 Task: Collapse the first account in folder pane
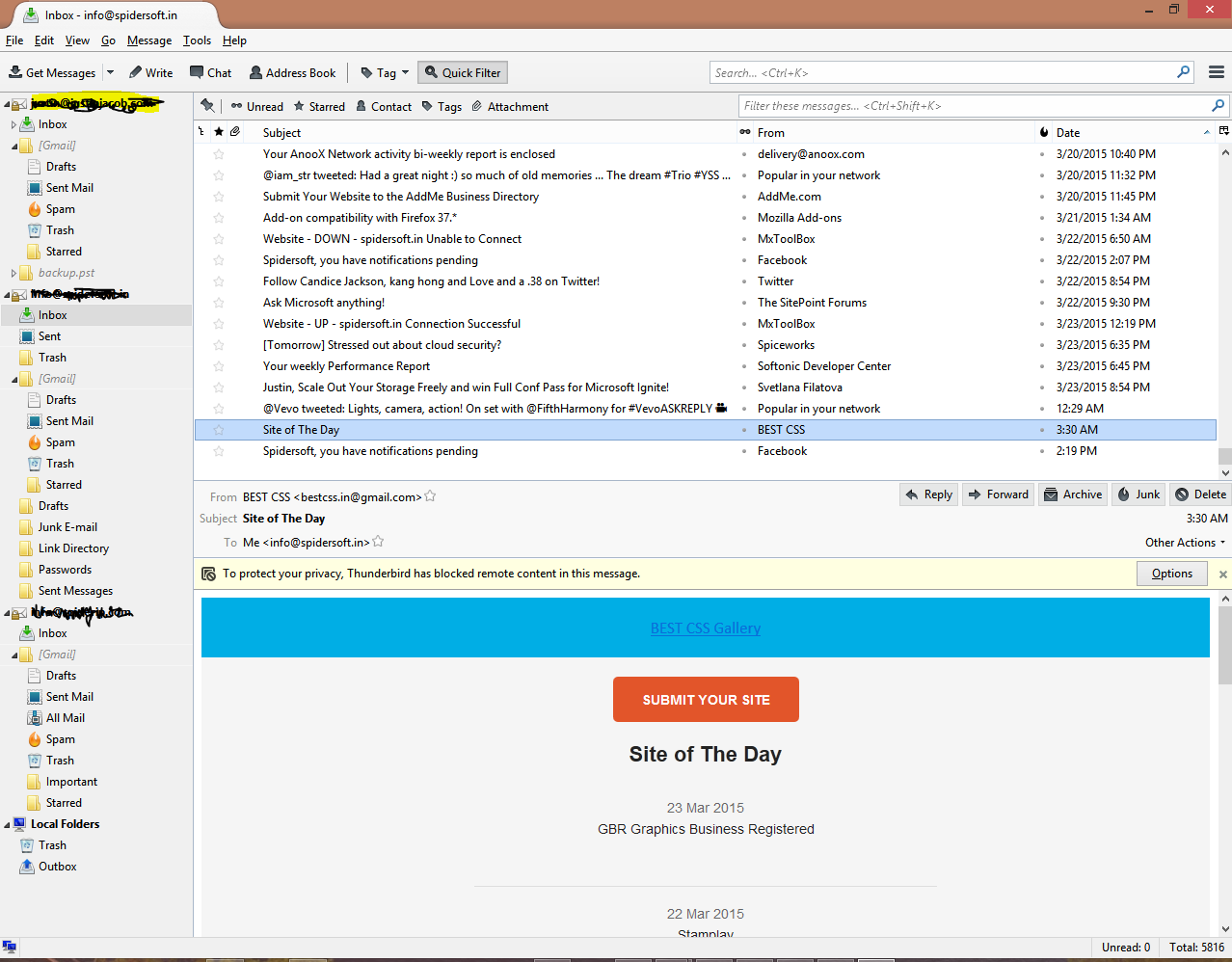(7, 104)
